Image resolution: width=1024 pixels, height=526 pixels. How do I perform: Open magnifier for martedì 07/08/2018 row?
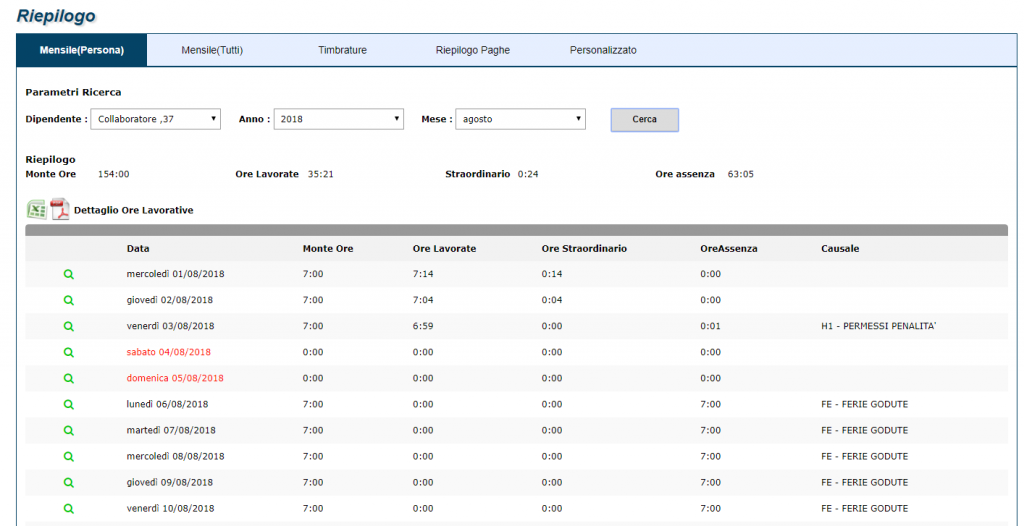point(69,431)
